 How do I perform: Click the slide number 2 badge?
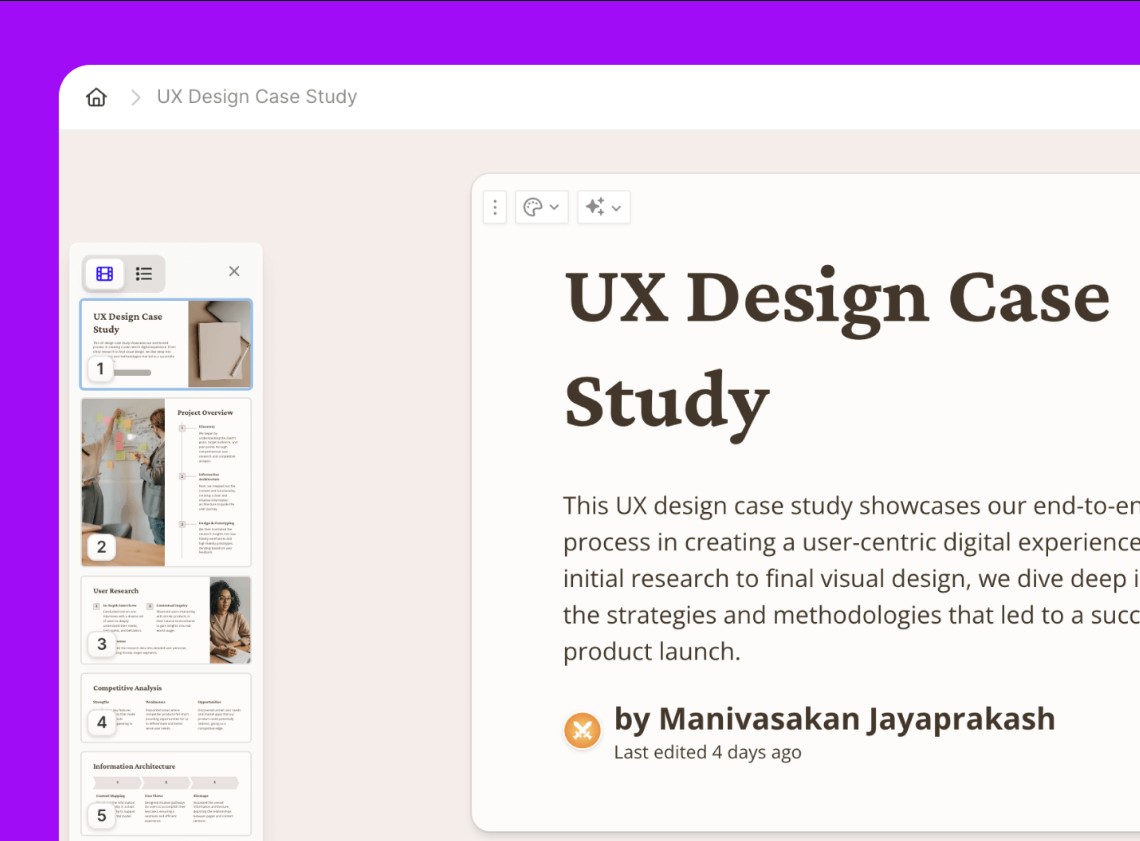point(101,547)
